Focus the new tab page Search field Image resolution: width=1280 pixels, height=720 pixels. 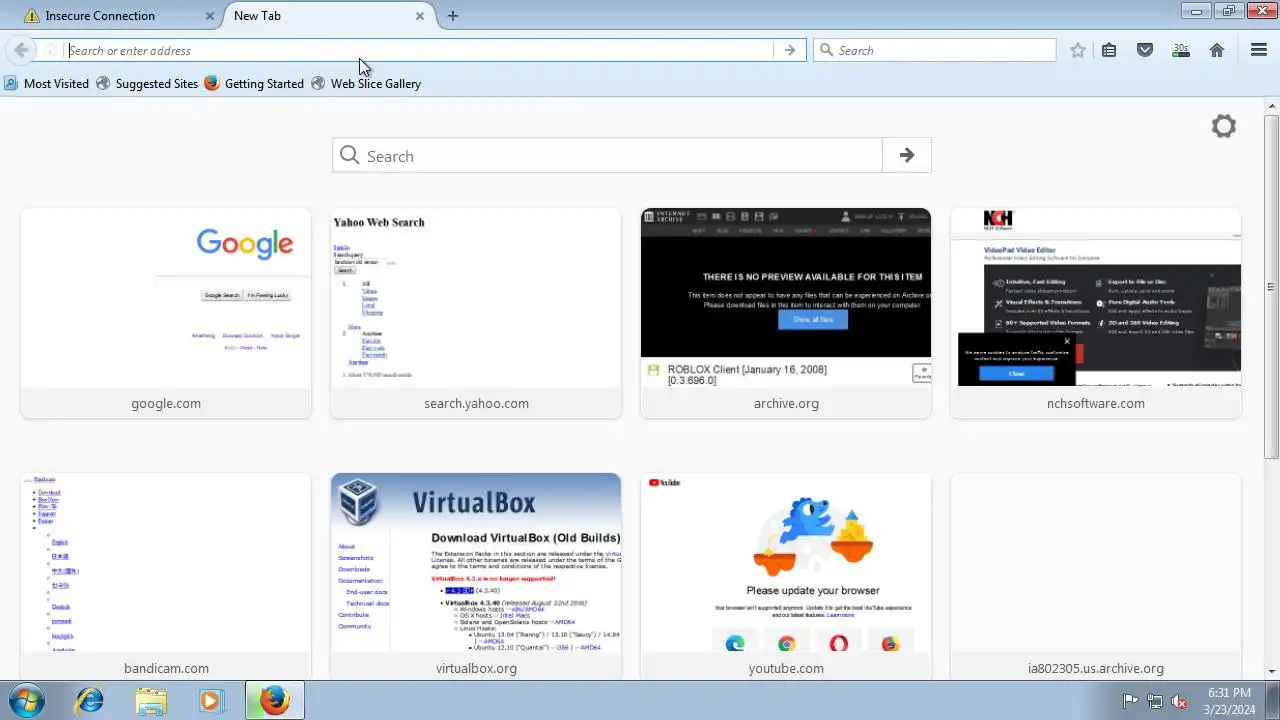click(608, 155)
